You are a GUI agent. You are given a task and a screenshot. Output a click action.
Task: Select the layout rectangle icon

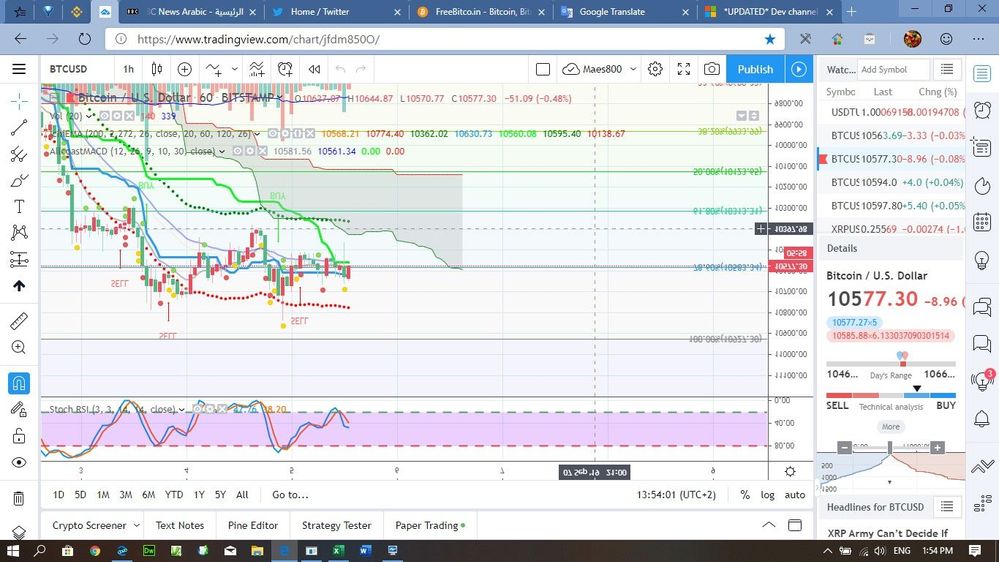tap(543, 69)
